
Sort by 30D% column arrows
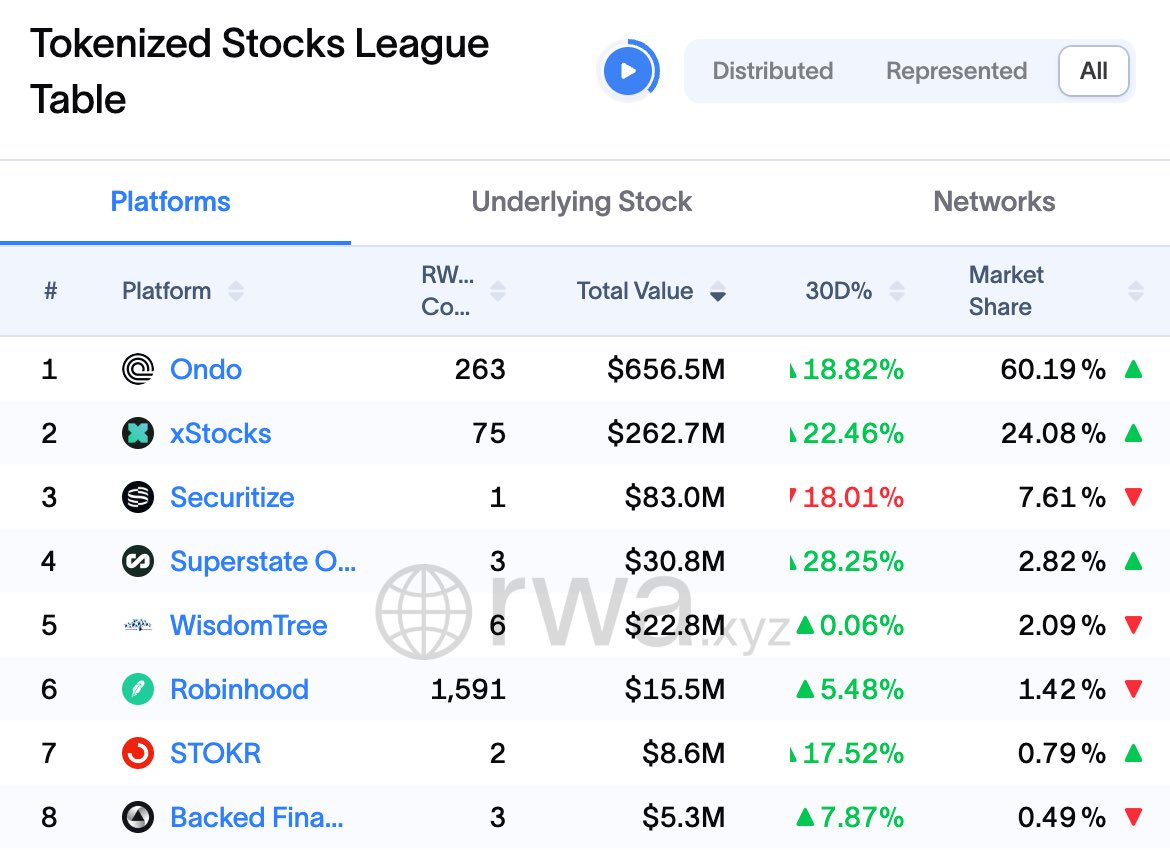(897, 292)
